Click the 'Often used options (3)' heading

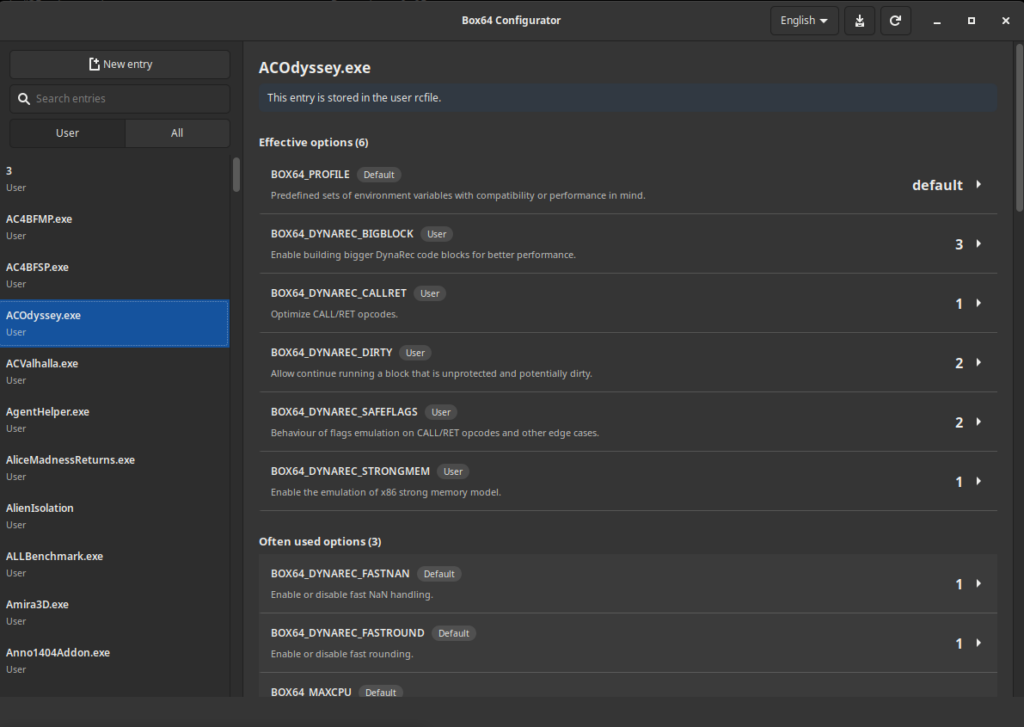pos(320,541)
